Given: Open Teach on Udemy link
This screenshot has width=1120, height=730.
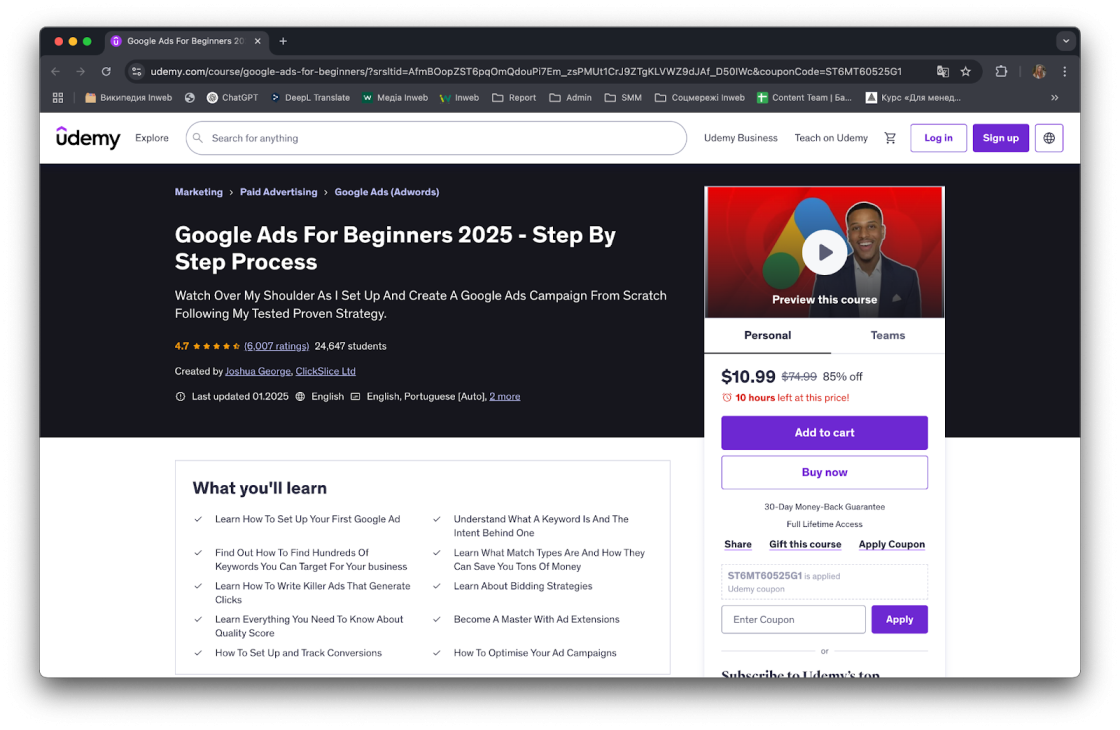Looking at the screenshot, I should point(831,138).
